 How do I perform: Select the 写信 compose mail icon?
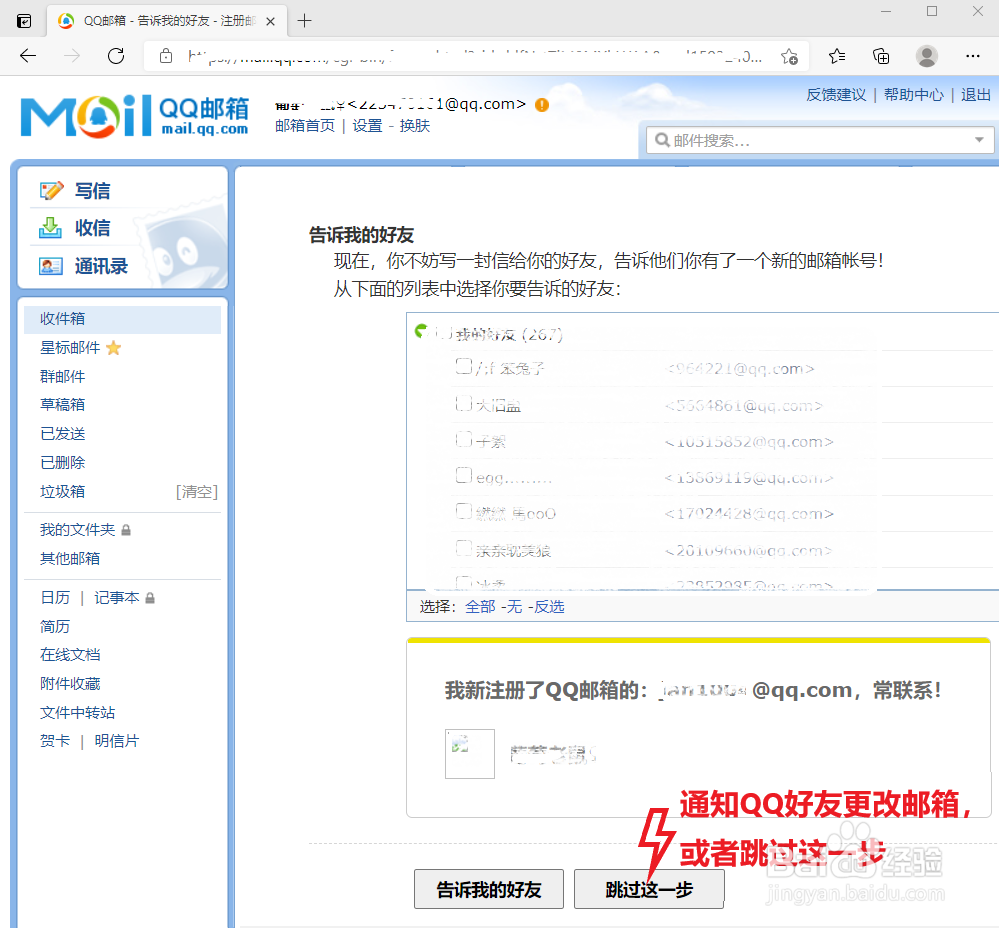pos(53,190)
